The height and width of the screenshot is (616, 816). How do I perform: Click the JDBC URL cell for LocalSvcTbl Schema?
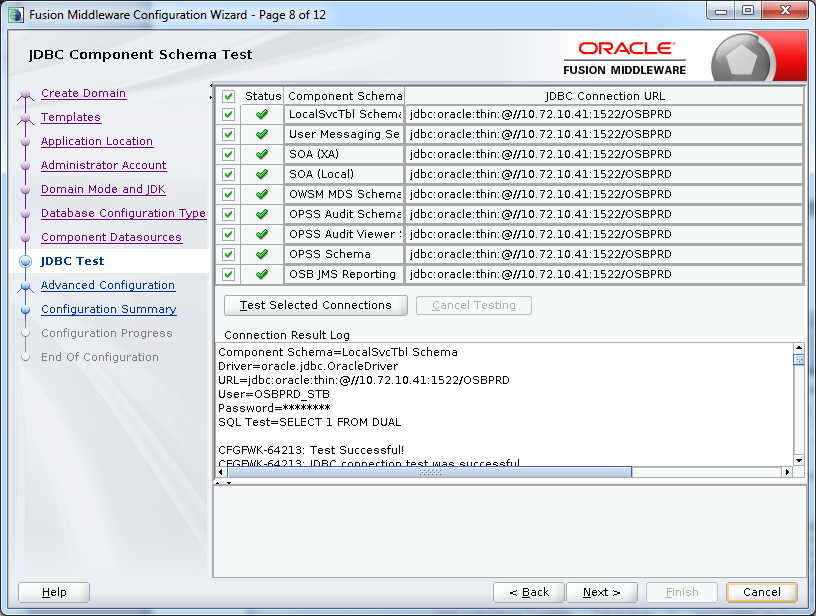click(x=604, y=114)
